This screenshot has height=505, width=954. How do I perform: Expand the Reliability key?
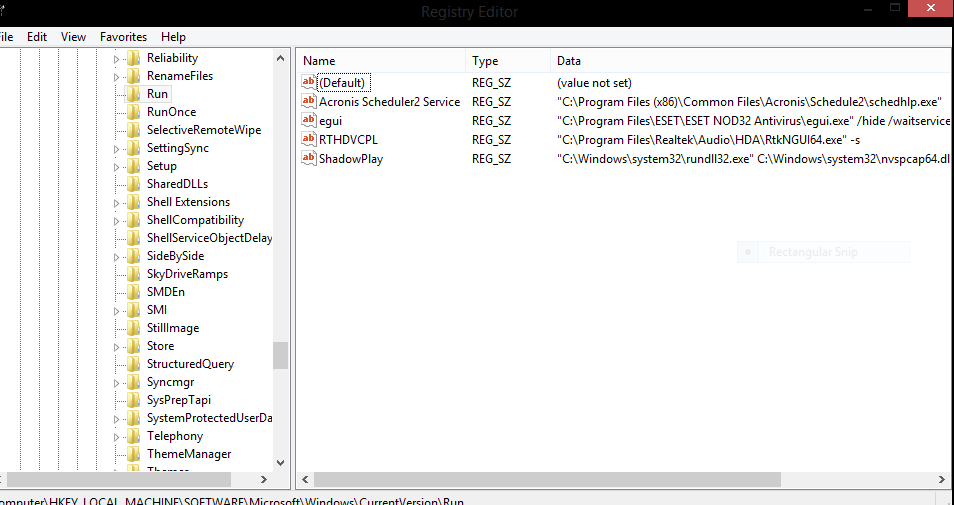tap(117, 59)
